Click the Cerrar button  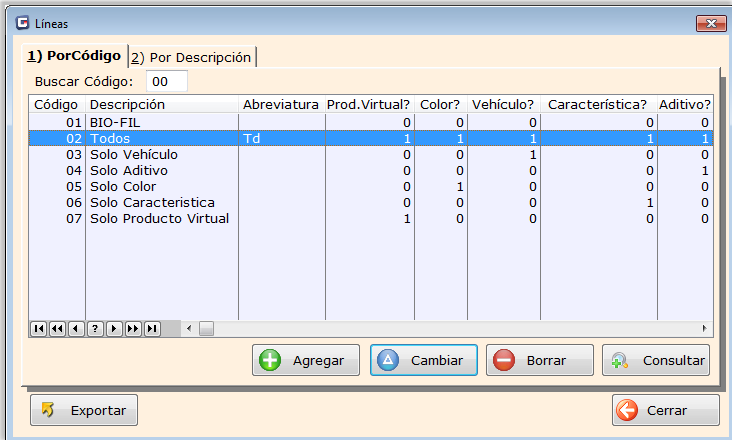(665, 410)
